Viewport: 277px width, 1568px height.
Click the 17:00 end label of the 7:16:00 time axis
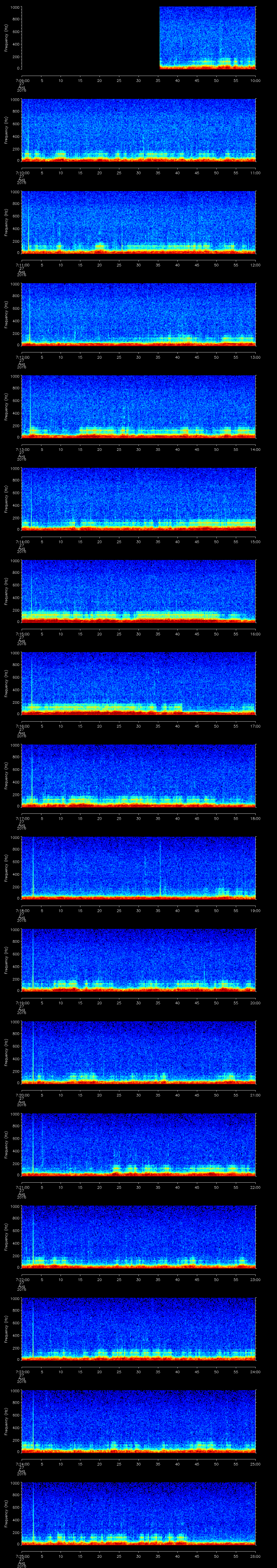click(x=255, y=726)
